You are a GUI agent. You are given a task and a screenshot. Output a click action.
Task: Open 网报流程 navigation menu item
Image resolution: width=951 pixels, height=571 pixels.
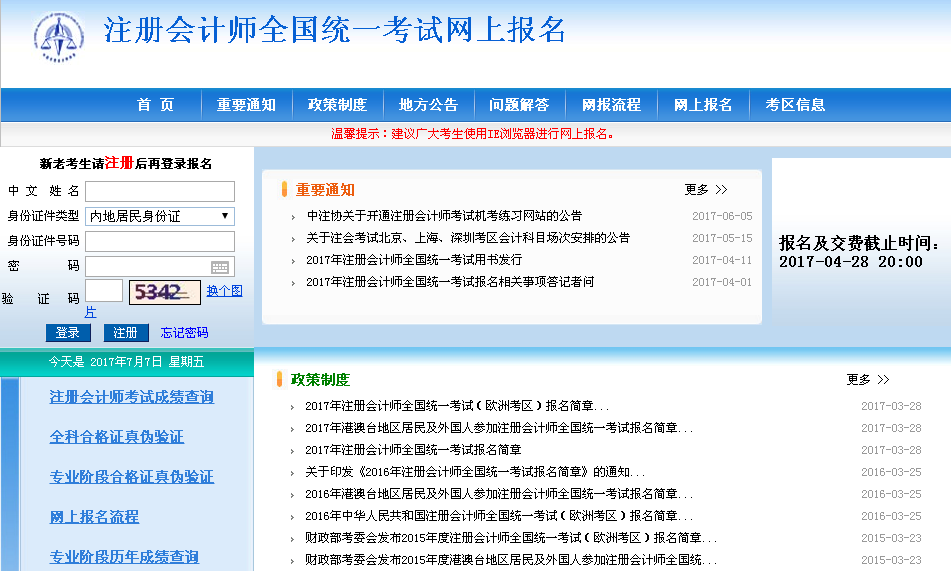point(611,105)
